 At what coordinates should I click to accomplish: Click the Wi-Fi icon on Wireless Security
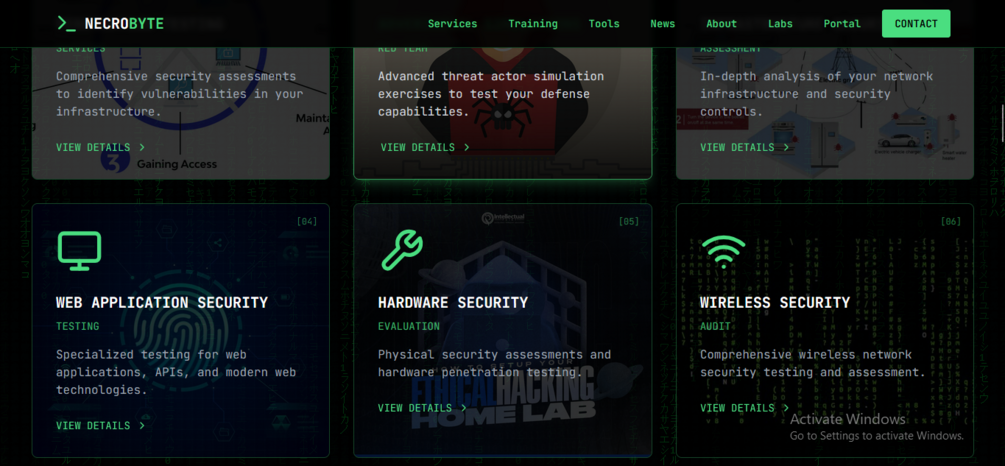click(724, 252)
